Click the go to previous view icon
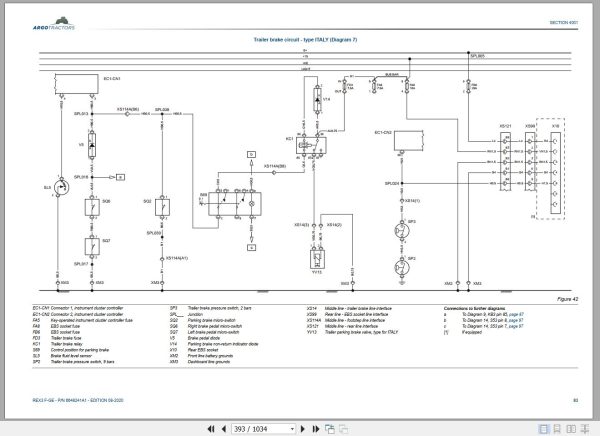The height and width of the screenshot is (436, 600). point(329,429)
